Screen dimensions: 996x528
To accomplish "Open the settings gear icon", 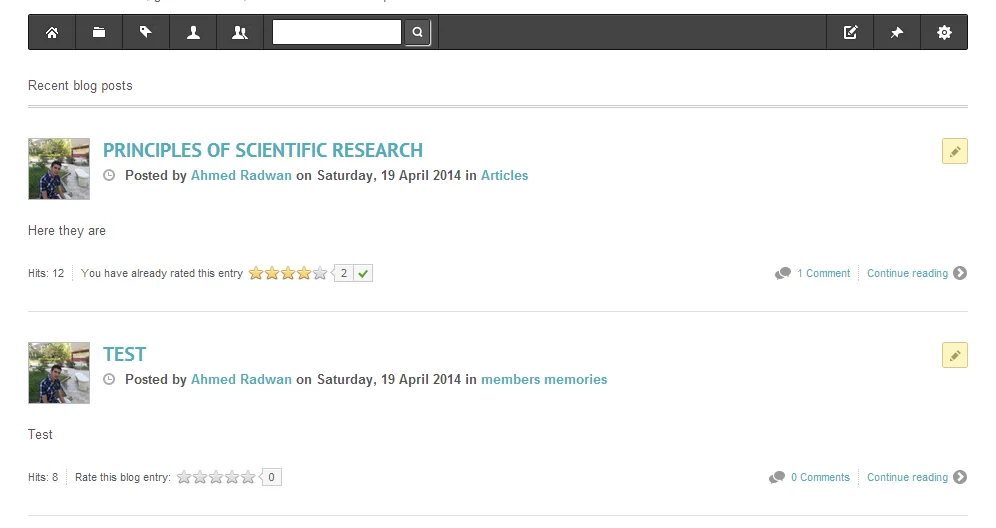I will pos(944,33).
